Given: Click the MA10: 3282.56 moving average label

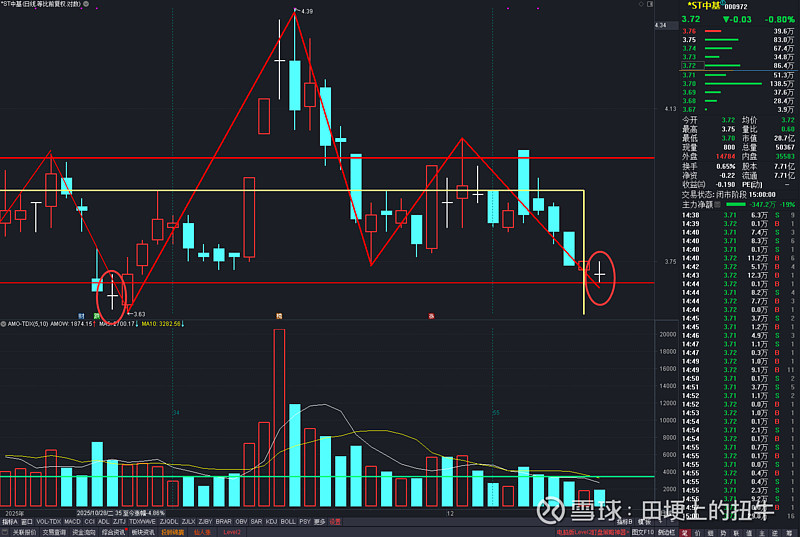Looking at the screenshot, I should (x=161, y=324).
